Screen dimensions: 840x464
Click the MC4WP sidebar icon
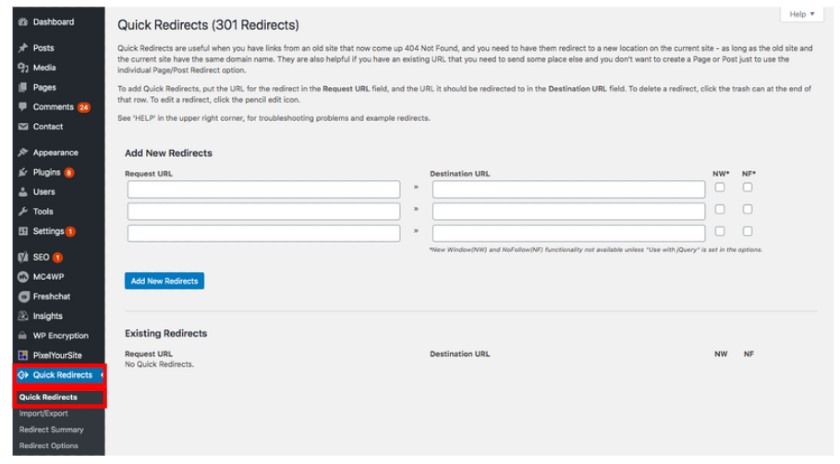click(x=22, y=276)
